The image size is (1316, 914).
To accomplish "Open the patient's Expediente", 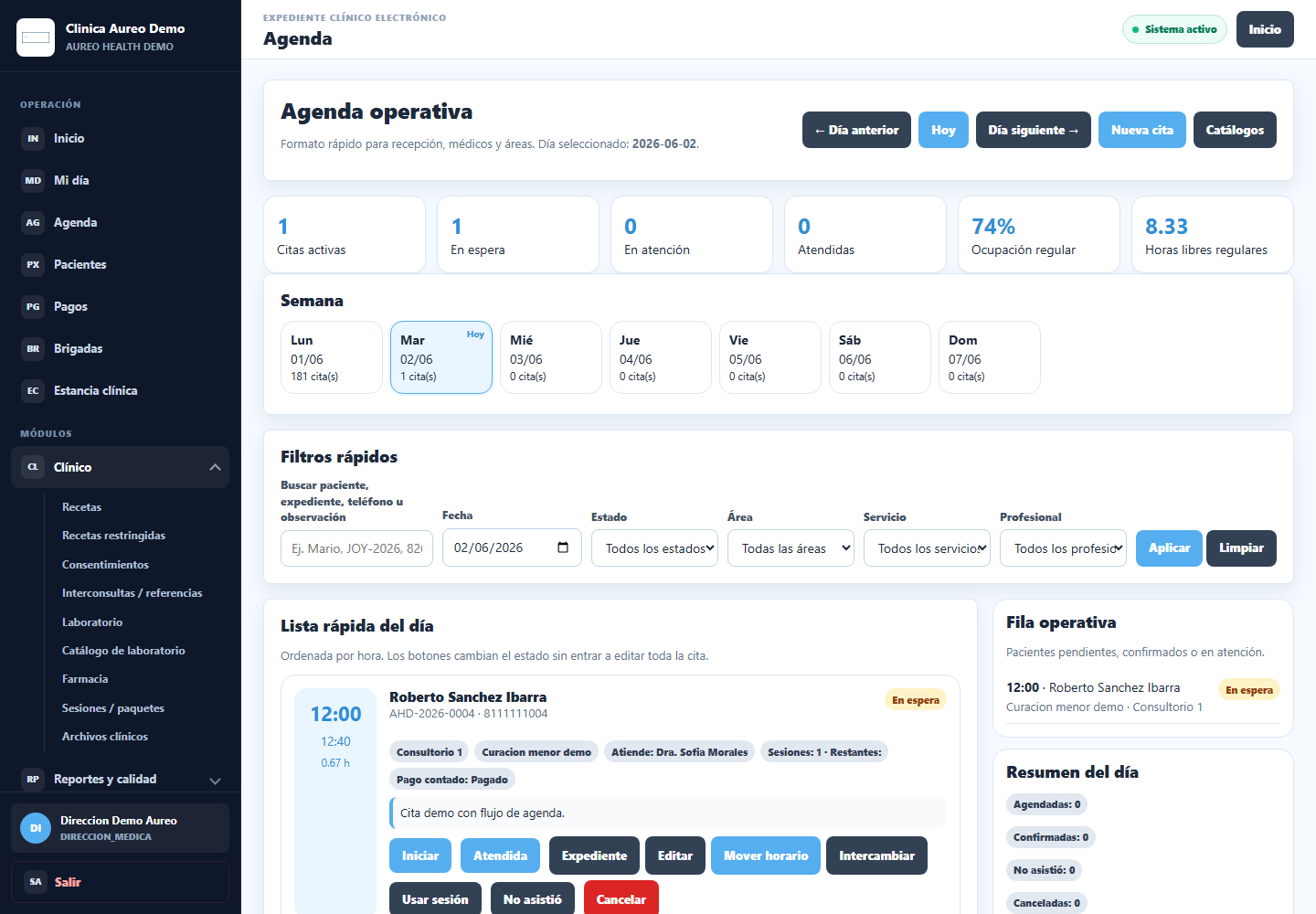I will click(594, 856).
